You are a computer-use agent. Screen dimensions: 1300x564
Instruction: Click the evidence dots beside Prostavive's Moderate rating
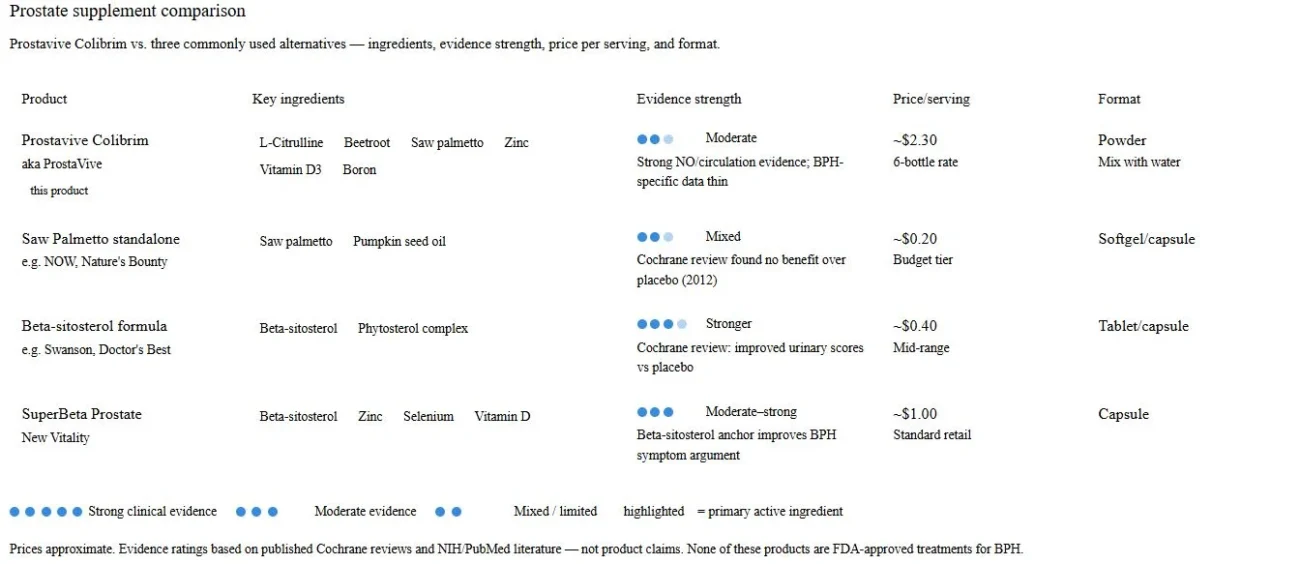click(655, 139)
